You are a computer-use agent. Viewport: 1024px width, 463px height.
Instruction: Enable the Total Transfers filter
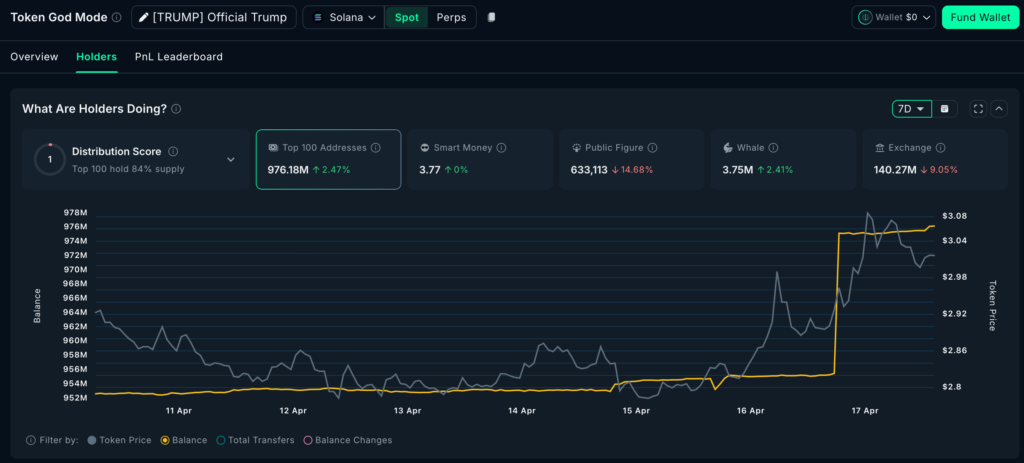click(x=221, y=440)
